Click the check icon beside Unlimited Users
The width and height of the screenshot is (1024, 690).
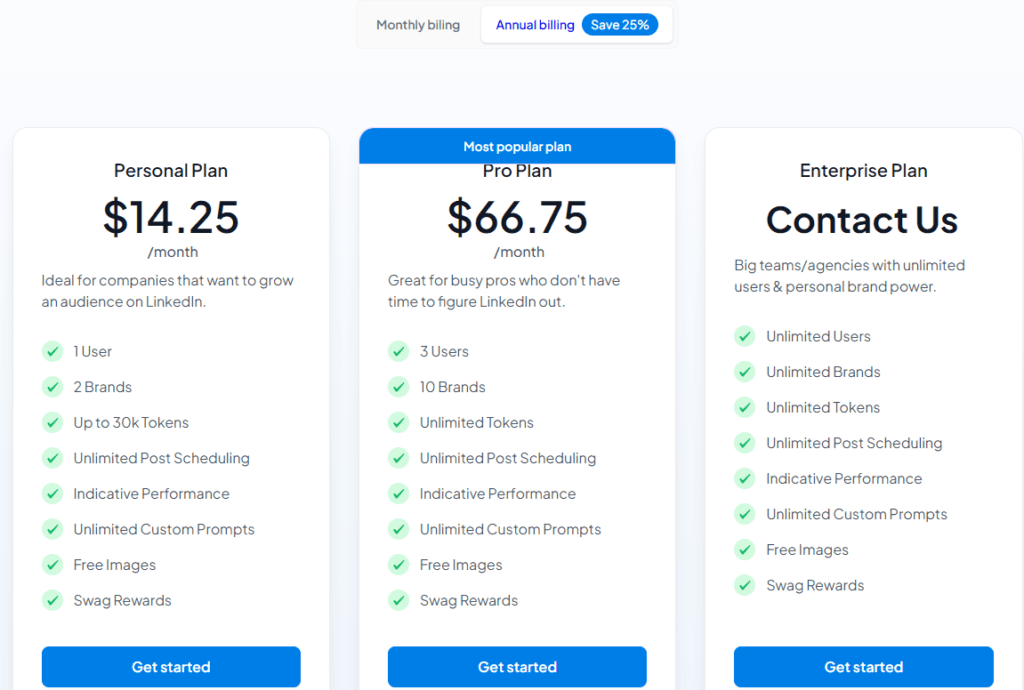click(744, 336)
